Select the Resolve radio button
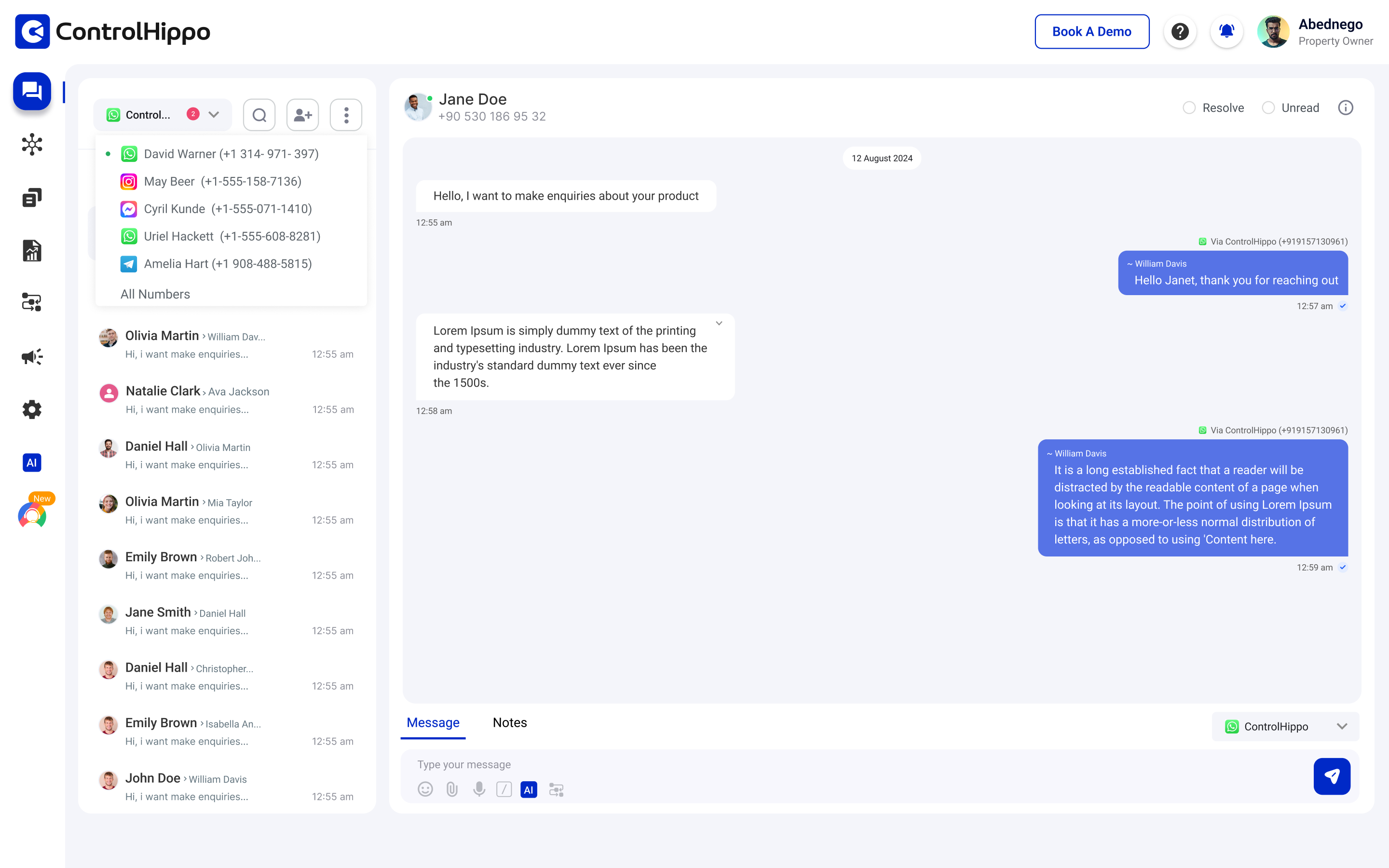The image size is (1389, 868). (1190, 108)
